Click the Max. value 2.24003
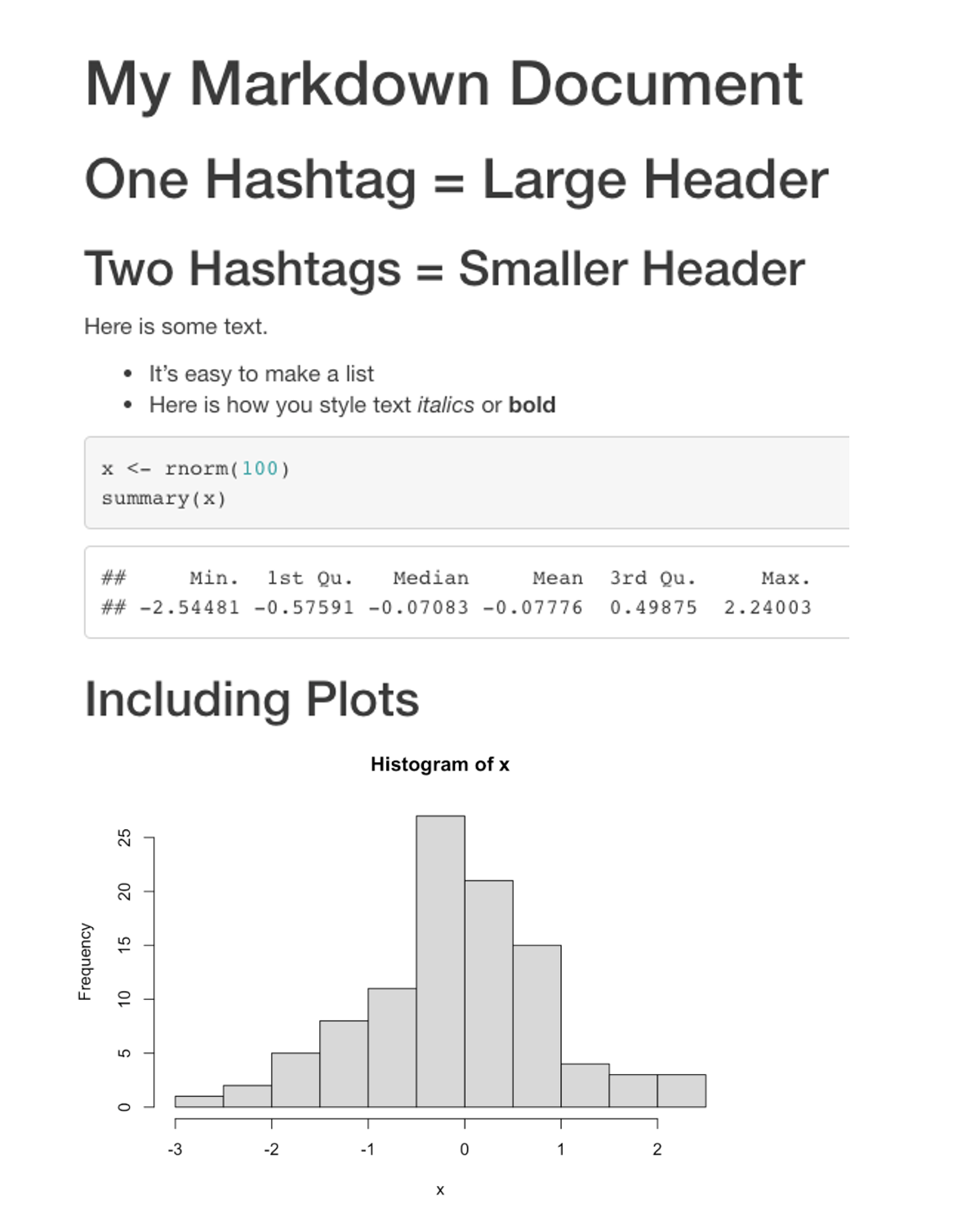 click(768, 608)
